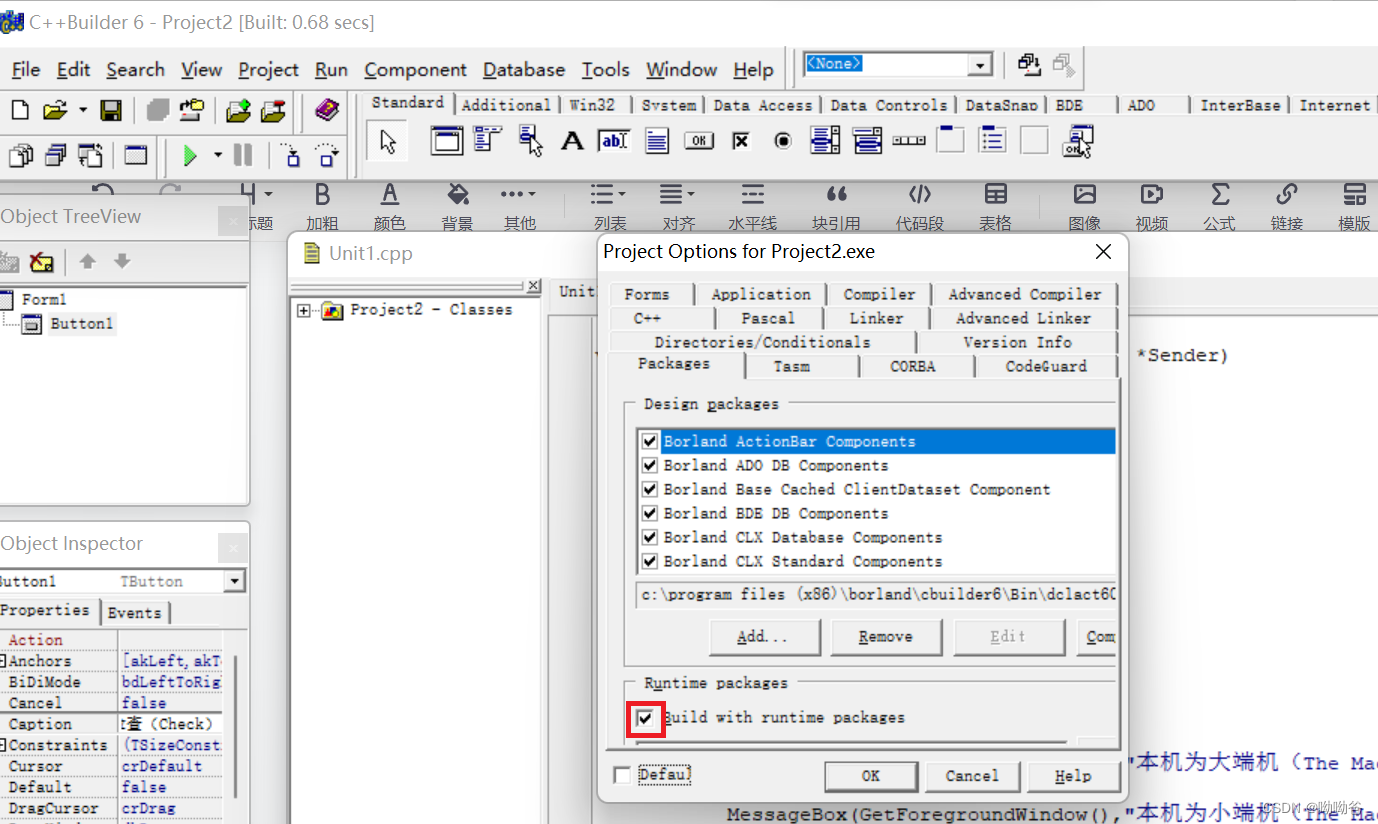Click Remove file from project icon
This screenshot has width=1378, height=824.
(273, 110)
